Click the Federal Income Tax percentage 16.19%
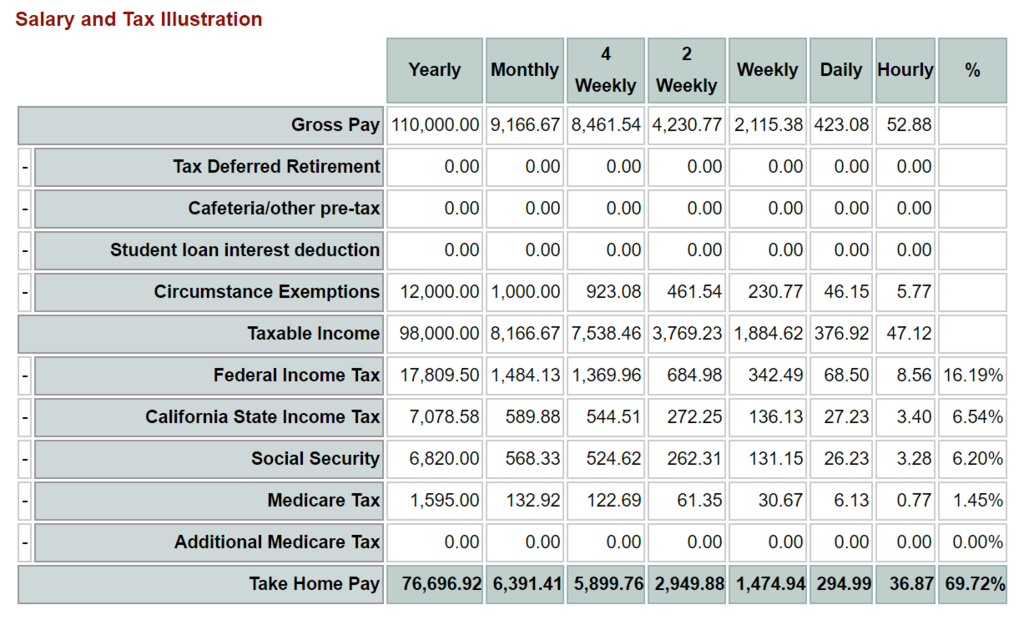 (x=972, y=376)
